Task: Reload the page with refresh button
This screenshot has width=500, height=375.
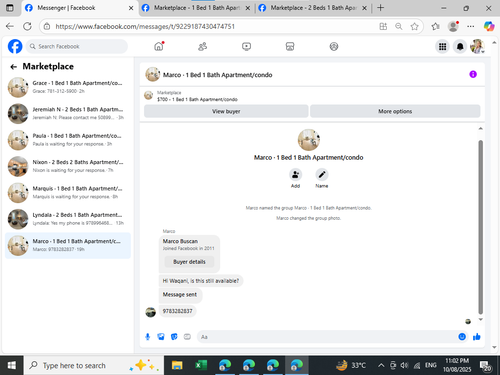Action: [x=27, y=26]
